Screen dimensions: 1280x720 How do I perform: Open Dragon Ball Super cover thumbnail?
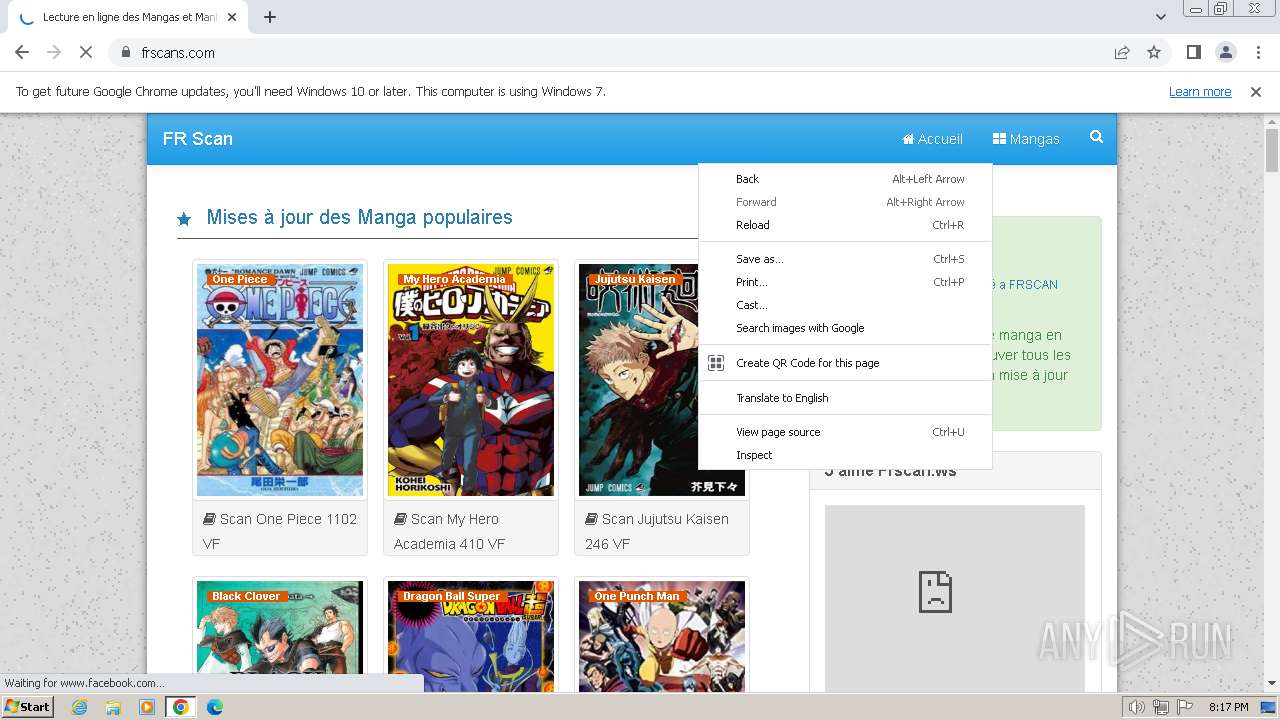point(471,636)
